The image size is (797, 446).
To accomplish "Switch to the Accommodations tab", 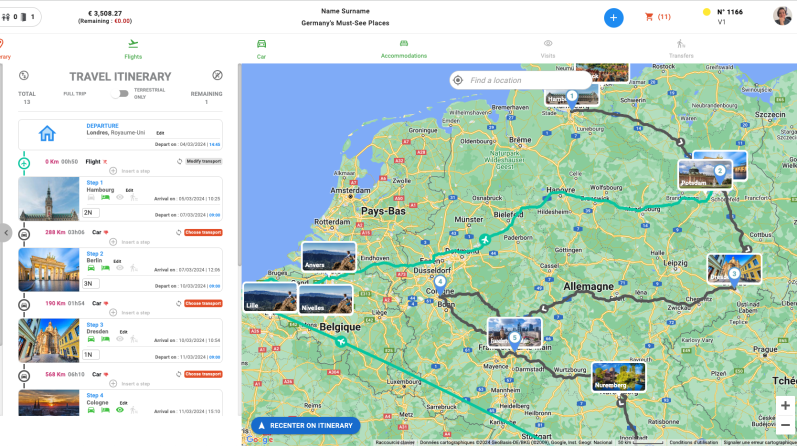I will (x=404, y=49).
